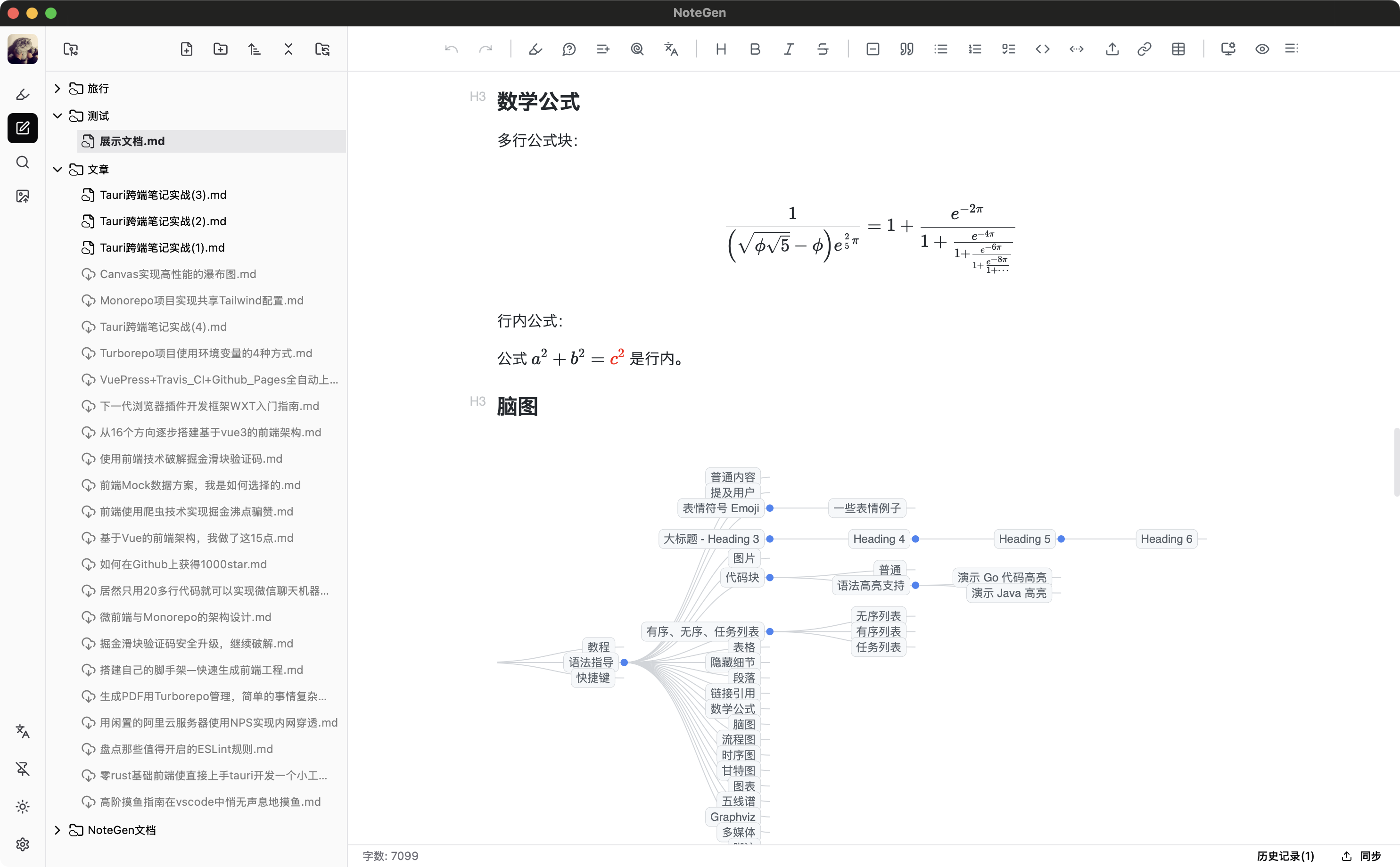Collapse the 文章 folder
1400x867 pixels.
(x=58, y=170)
